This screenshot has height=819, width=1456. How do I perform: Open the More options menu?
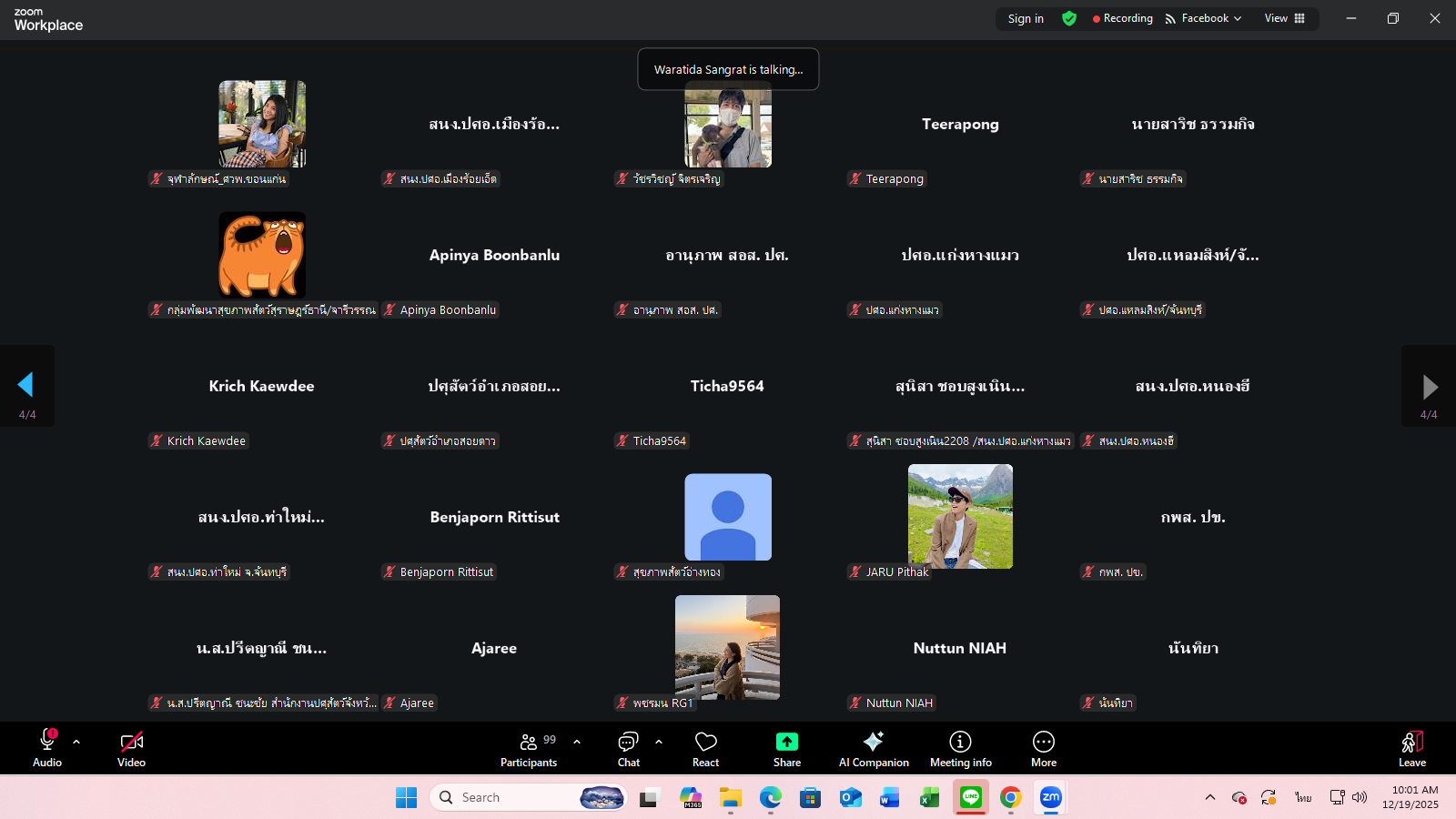[1043, 749]
